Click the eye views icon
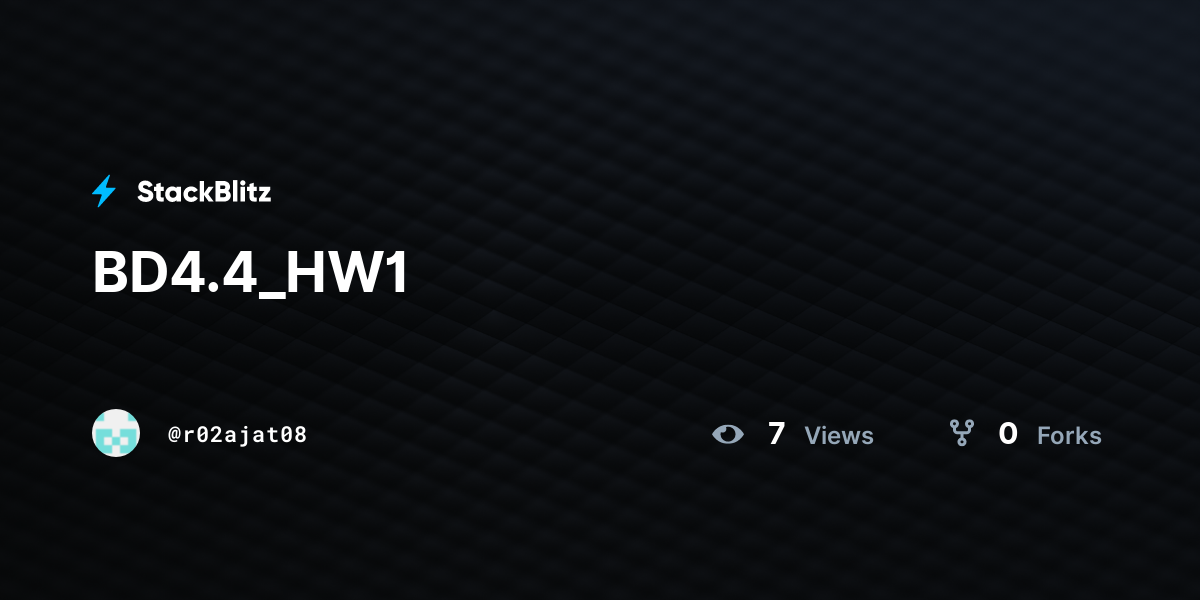Viewport: 1200px width, 600px height. click(x=728, y=434)
